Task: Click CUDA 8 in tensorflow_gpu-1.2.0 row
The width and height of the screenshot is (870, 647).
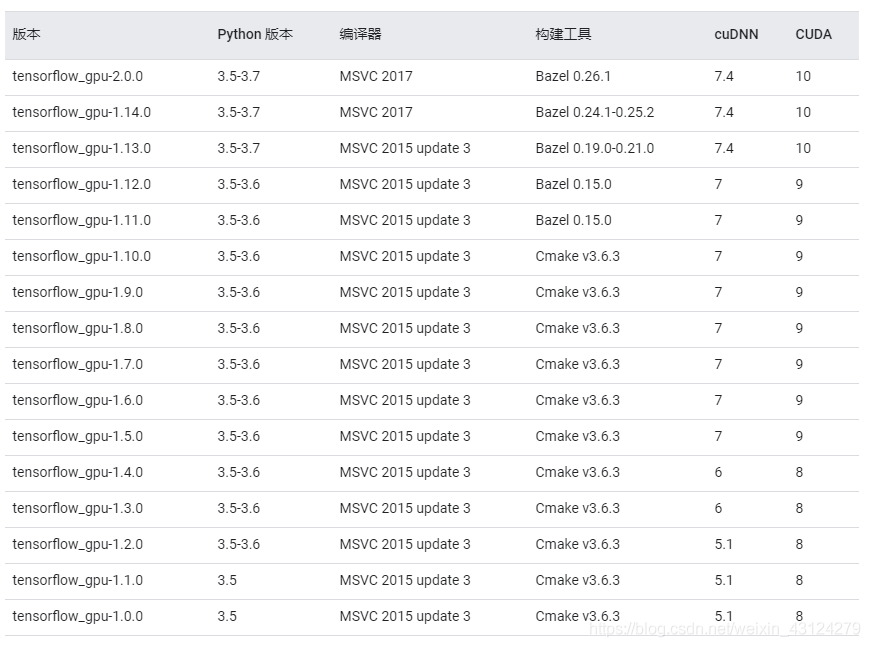Action: pyautogui.click(x=799, y=545)
